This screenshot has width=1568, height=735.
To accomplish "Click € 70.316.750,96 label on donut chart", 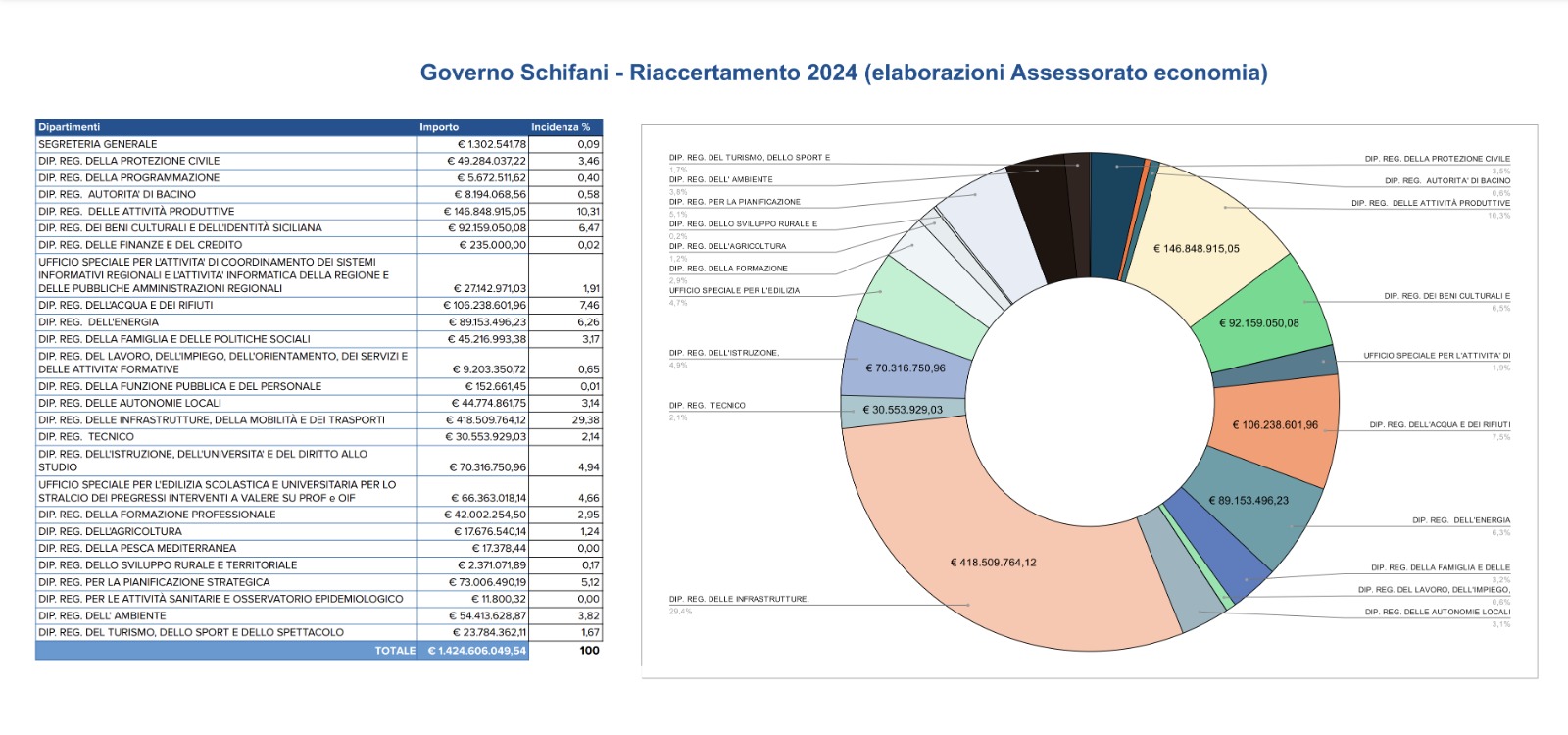I will pyautogui.click(x=906, y=368).
